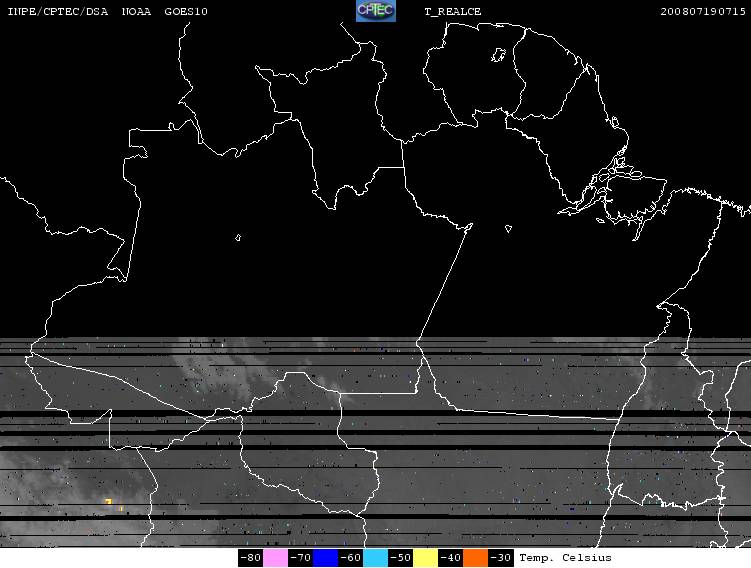Click the Temp. Celsius legend label
The height and width of the screenshot is (568, 751).
pyautogui.click(x=566, y=558)
